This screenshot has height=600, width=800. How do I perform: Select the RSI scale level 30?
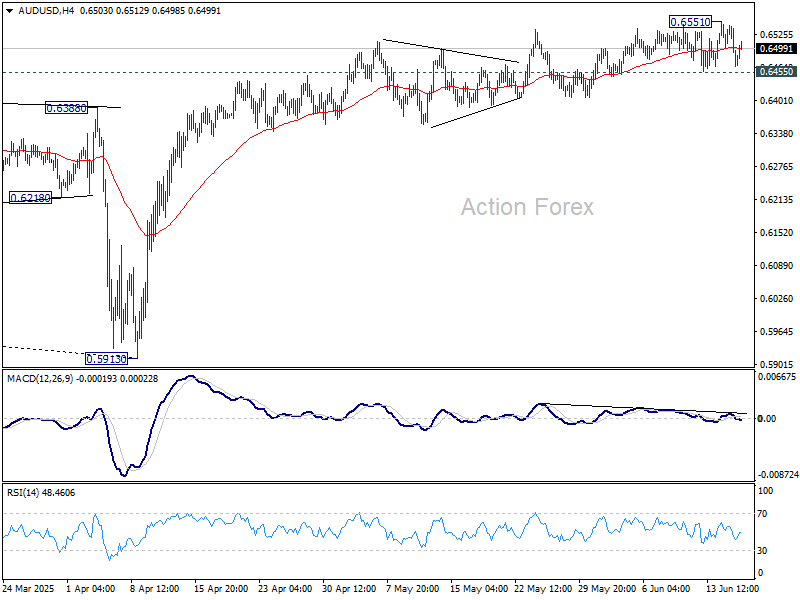(762, 551)
